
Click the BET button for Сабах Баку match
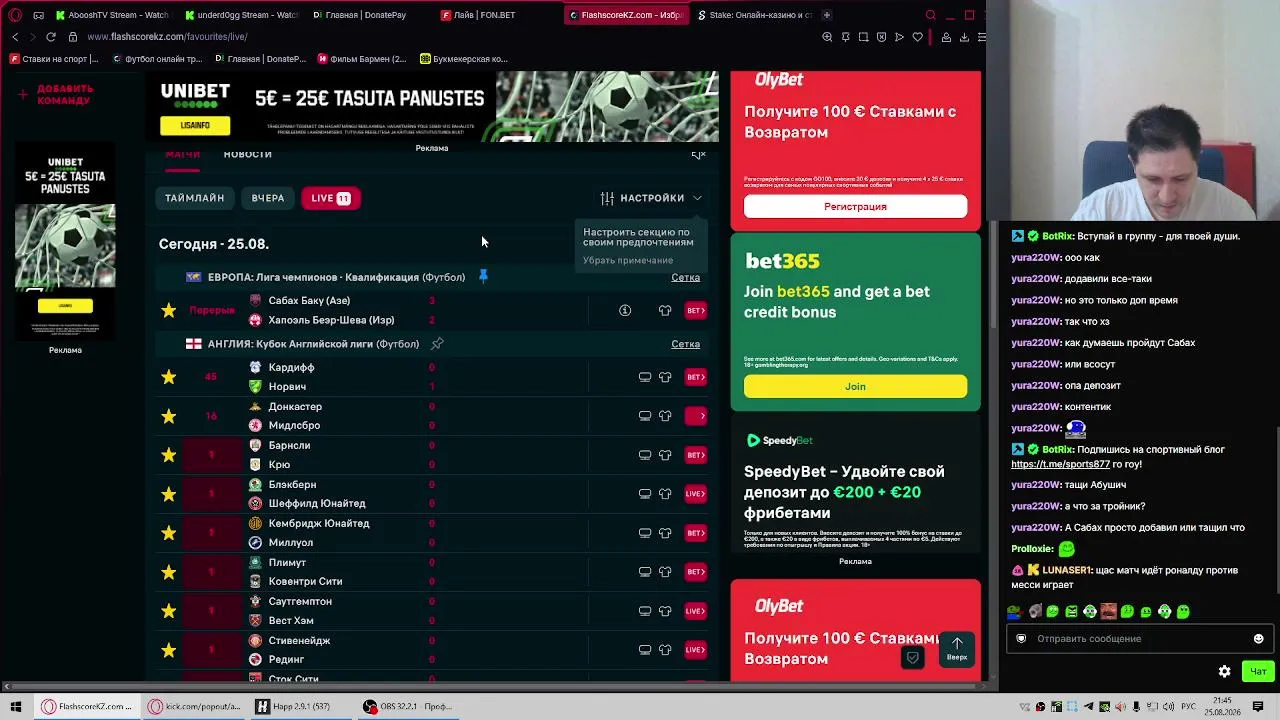pos(695,310)
